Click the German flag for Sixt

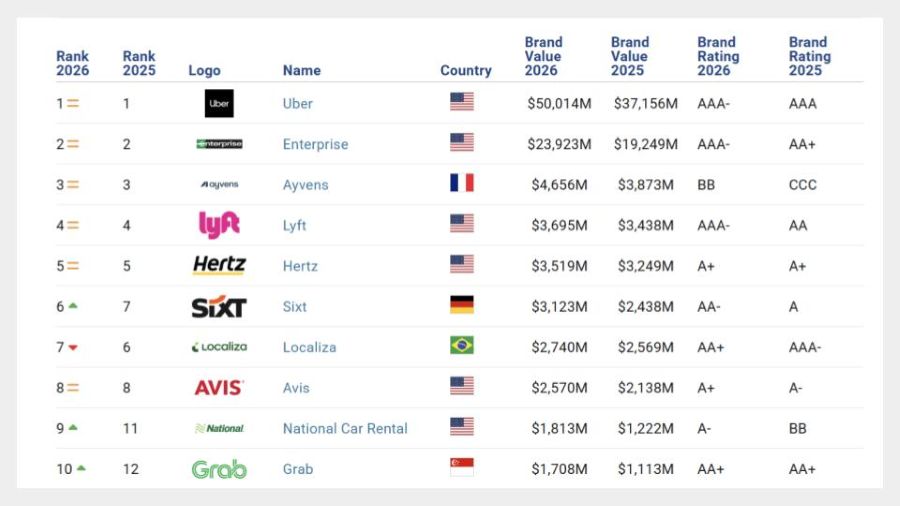tap(461, 306)
